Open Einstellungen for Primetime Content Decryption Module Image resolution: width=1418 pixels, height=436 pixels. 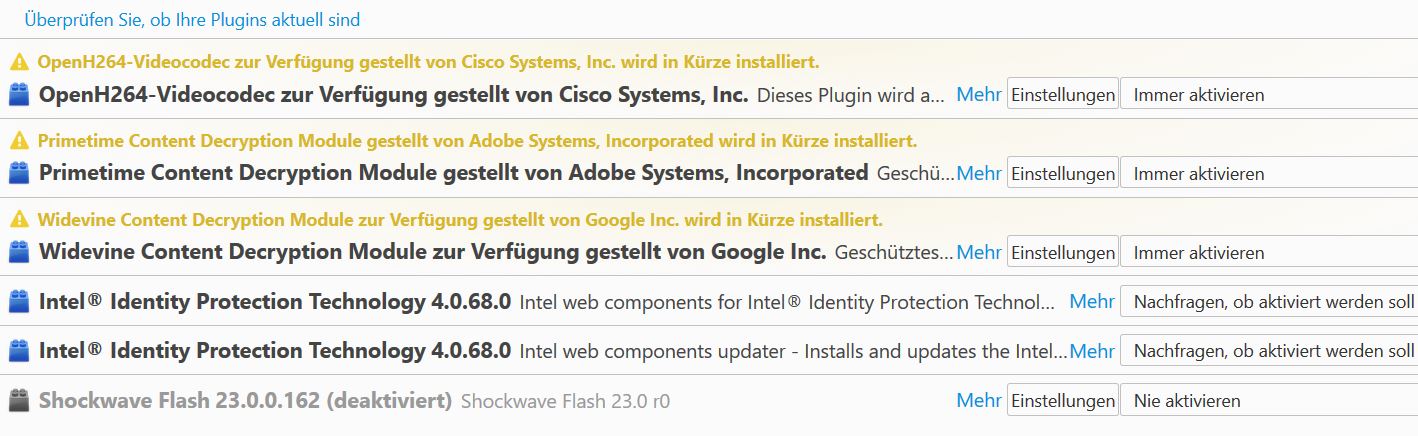[1062, 173]
